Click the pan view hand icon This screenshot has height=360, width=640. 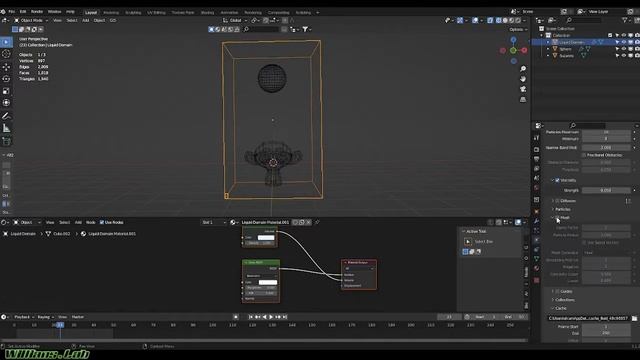pos(523,79)
